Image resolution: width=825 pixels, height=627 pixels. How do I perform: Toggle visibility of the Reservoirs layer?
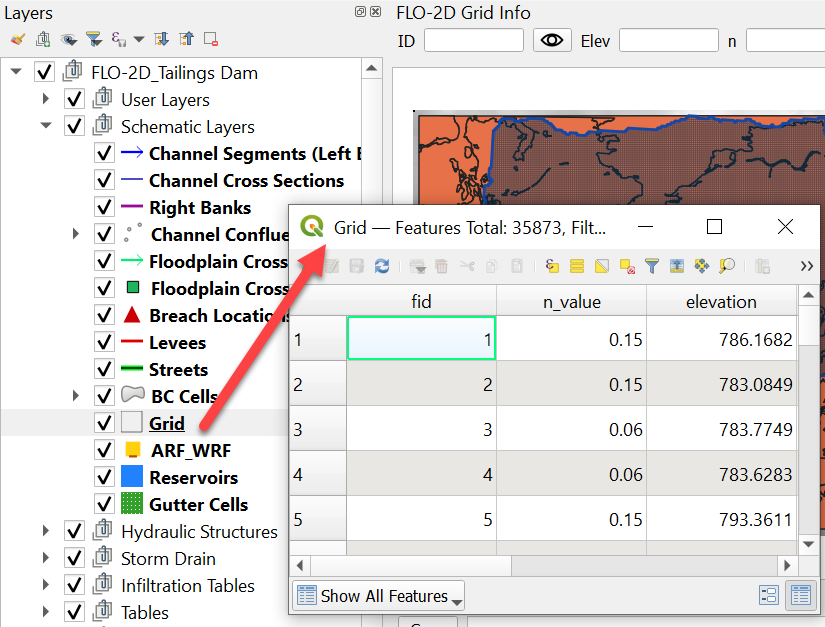click(x=104, y=478)
